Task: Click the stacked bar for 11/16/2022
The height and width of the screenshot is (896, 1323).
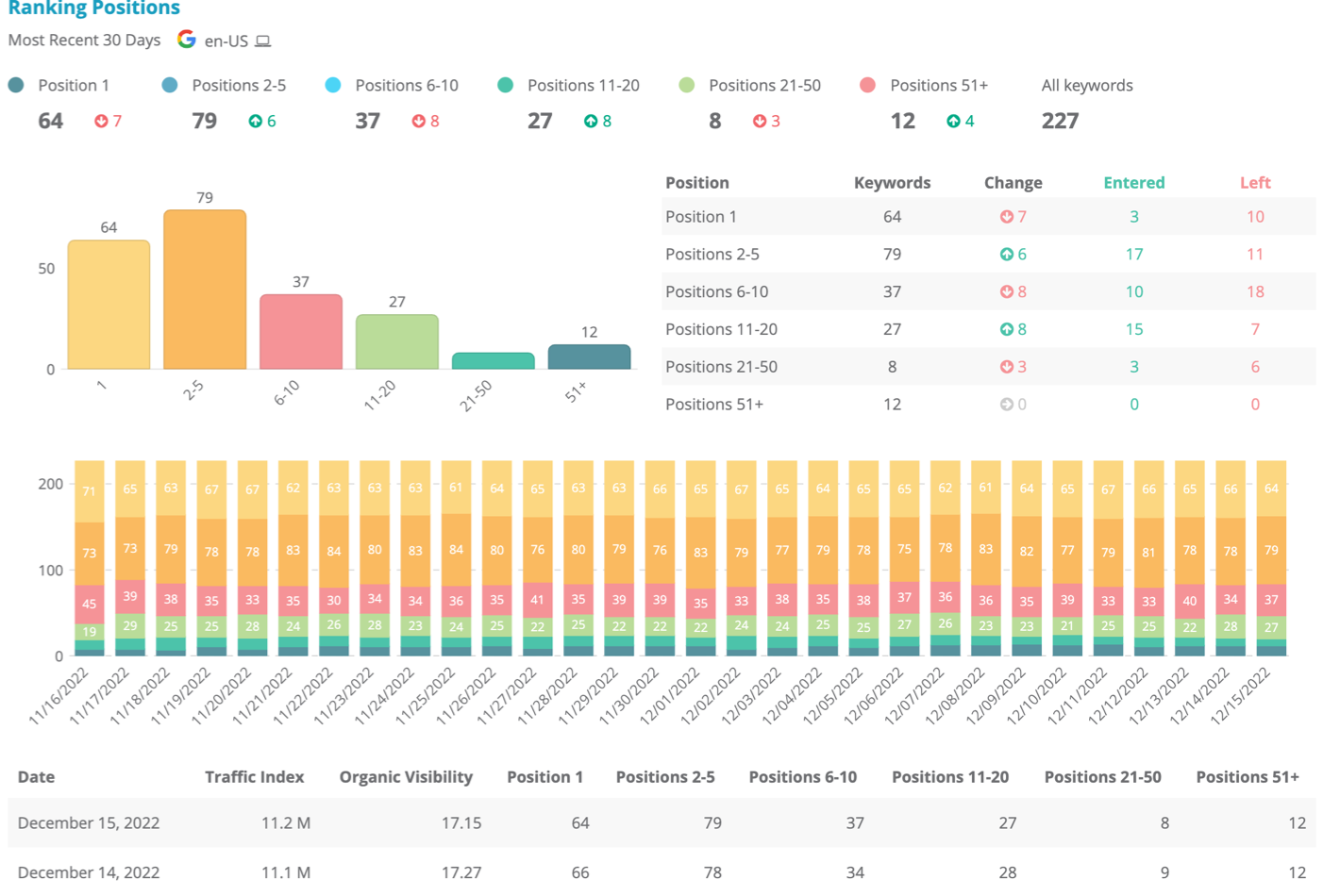Action: pyautogui.click(x=90, y=556)
